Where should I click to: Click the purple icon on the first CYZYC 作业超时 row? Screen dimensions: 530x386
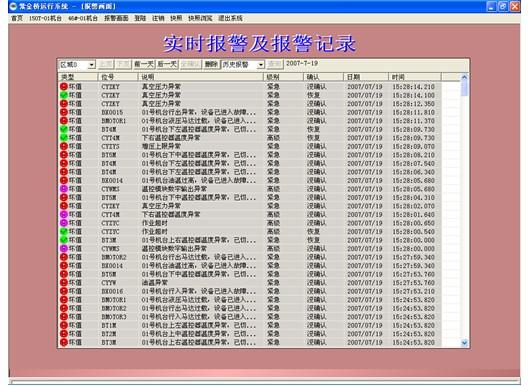64,223
